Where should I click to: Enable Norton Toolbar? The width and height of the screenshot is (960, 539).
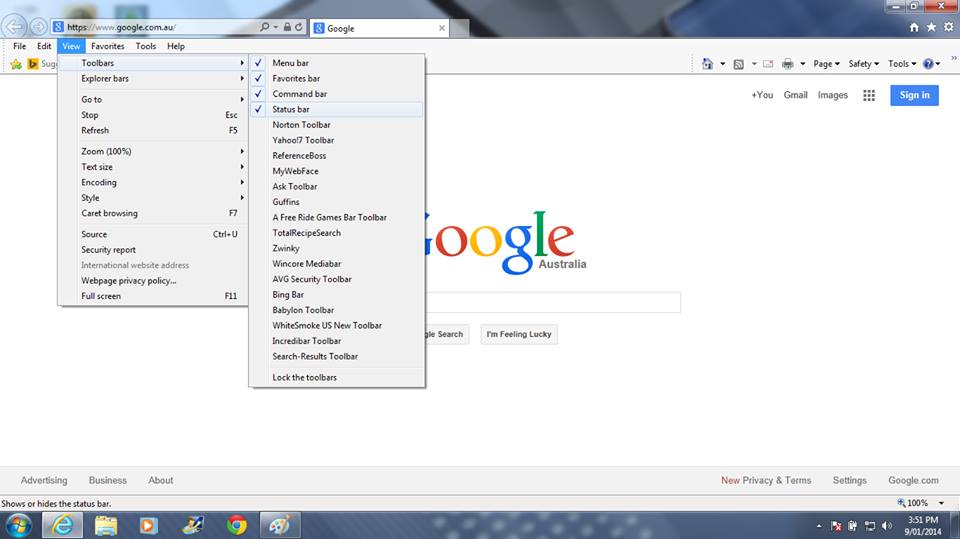coord(336,125)
